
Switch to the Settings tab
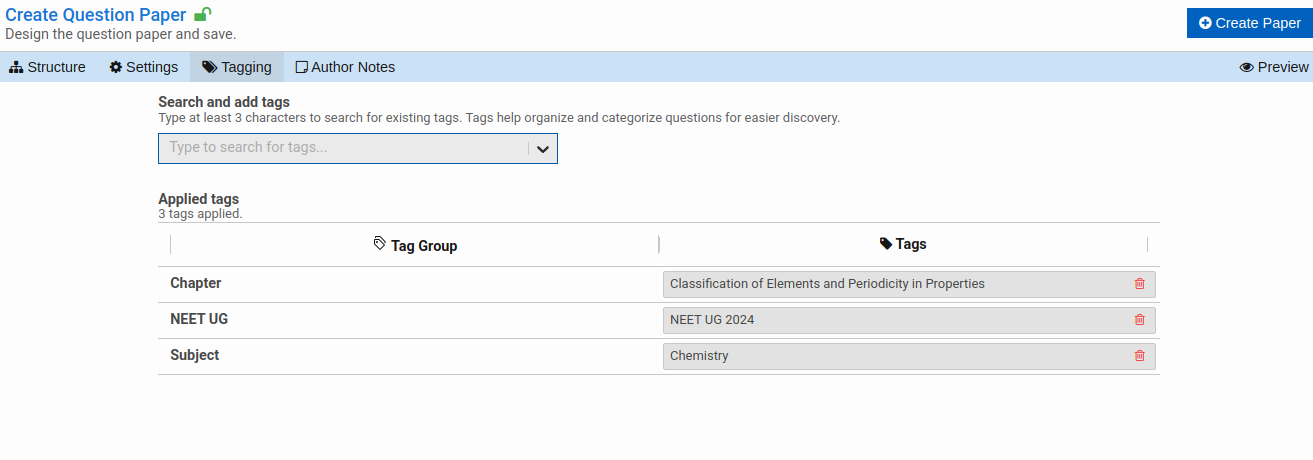(x=144, y=67)
